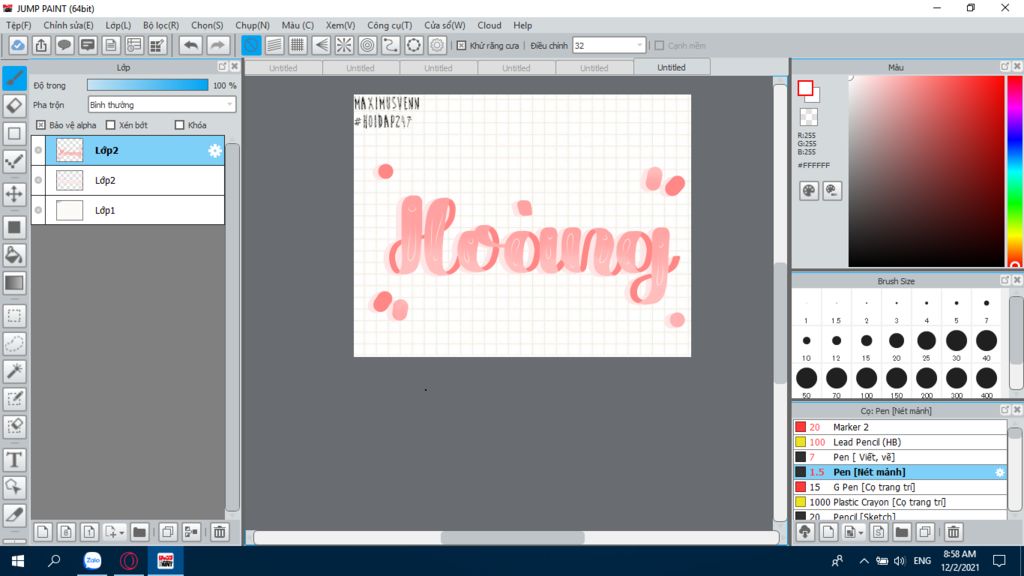Viewport: 1024px width, 576px height.
Task: Open the Pha trộn blend mode dropdown
Action: (161, 104)
